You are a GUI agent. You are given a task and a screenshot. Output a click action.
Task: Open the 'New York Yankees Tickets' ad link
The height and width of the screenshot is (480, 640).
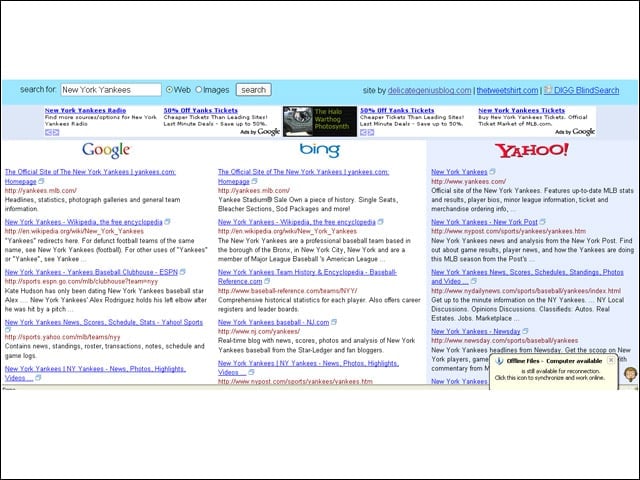click(522, 110)
